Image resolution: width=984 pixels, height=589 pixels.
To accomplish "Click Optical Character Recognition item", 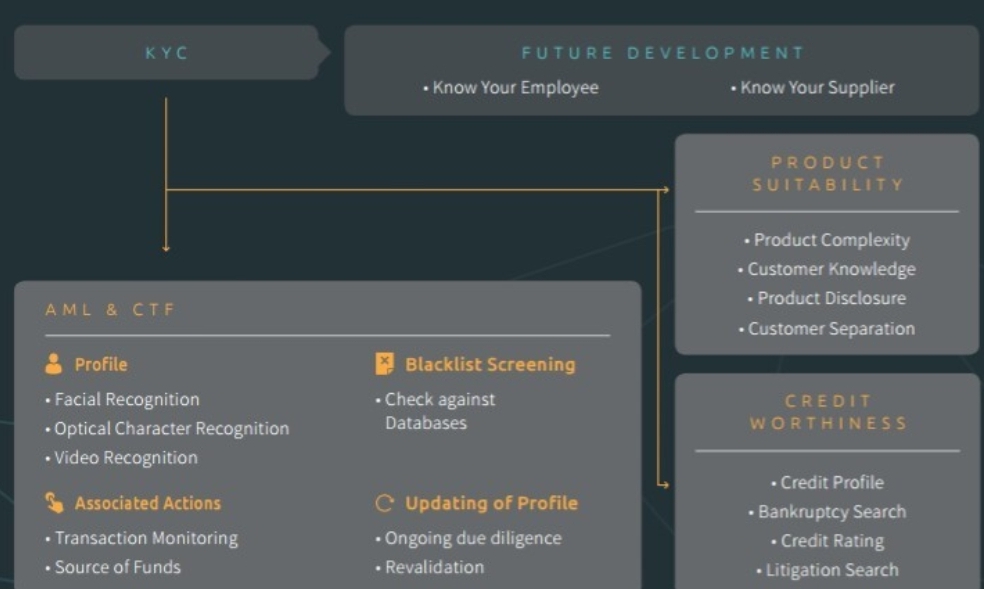I will tap(168, 429).
